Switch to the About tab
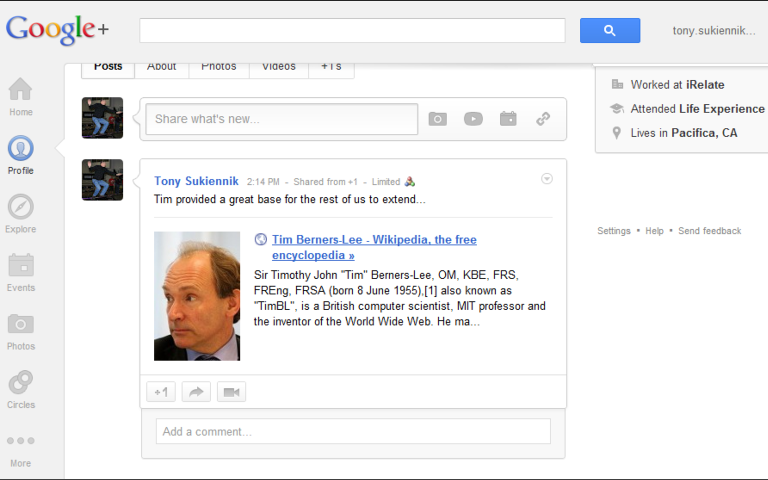Screen dimensions: 768x480 point(162,68)
